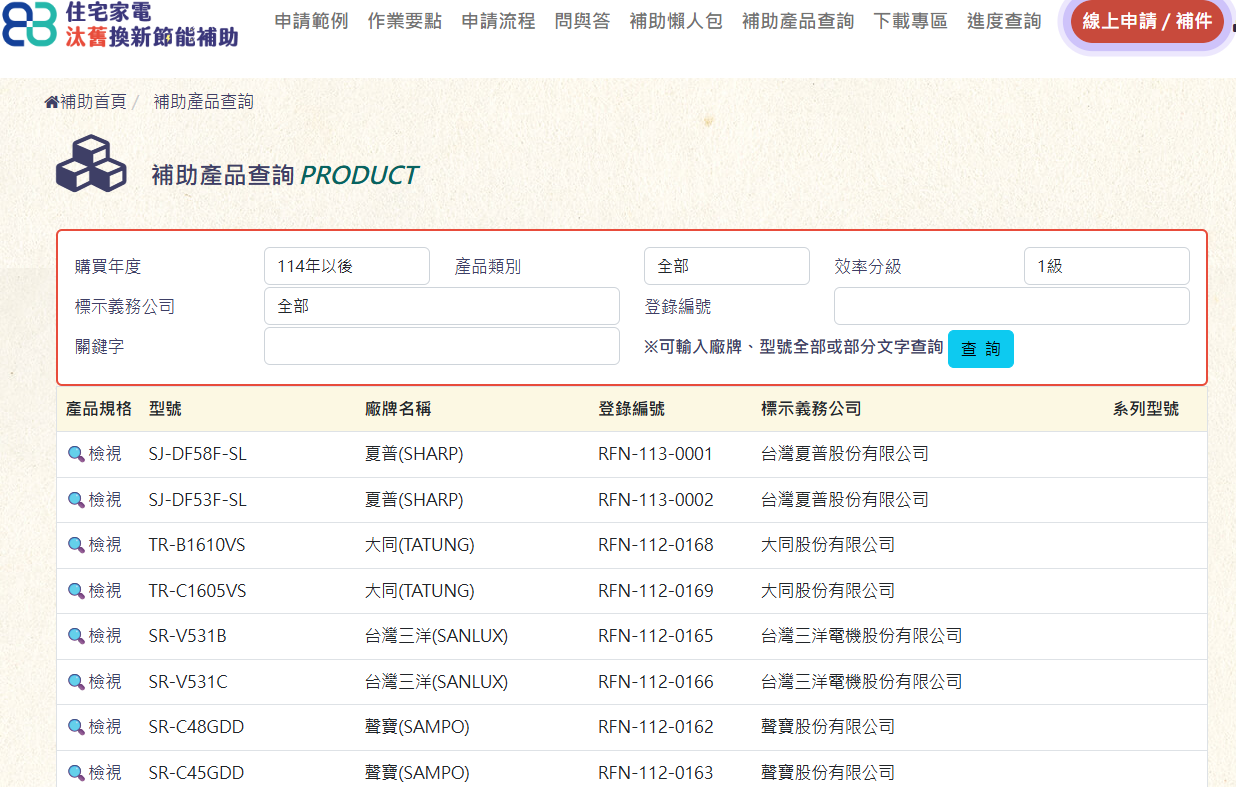Screen dimensions: 1236x787
Task: Click magnifier icon for SR-V531C row
Action: point(76,682)
